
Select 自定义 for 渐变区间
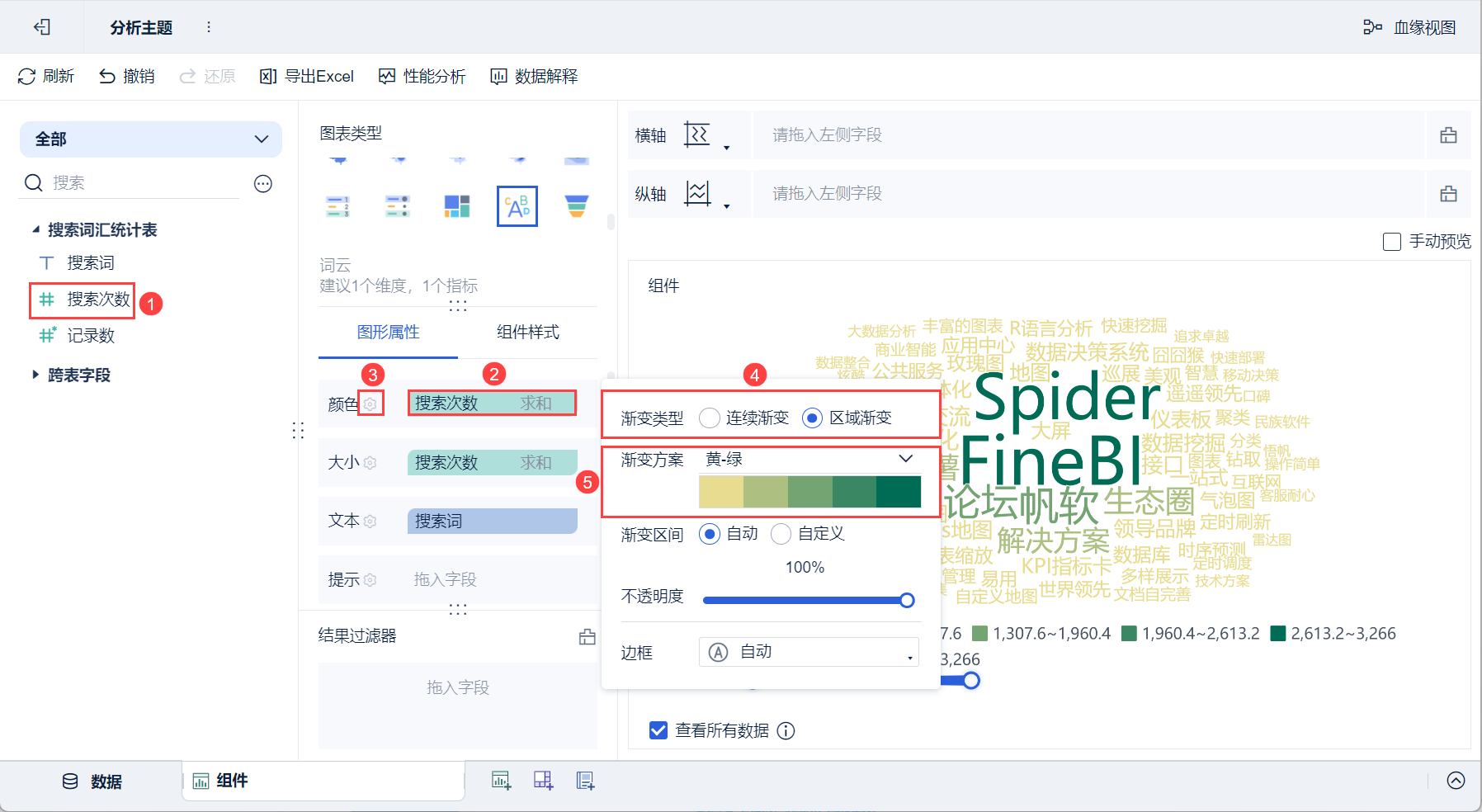[781, 534]
